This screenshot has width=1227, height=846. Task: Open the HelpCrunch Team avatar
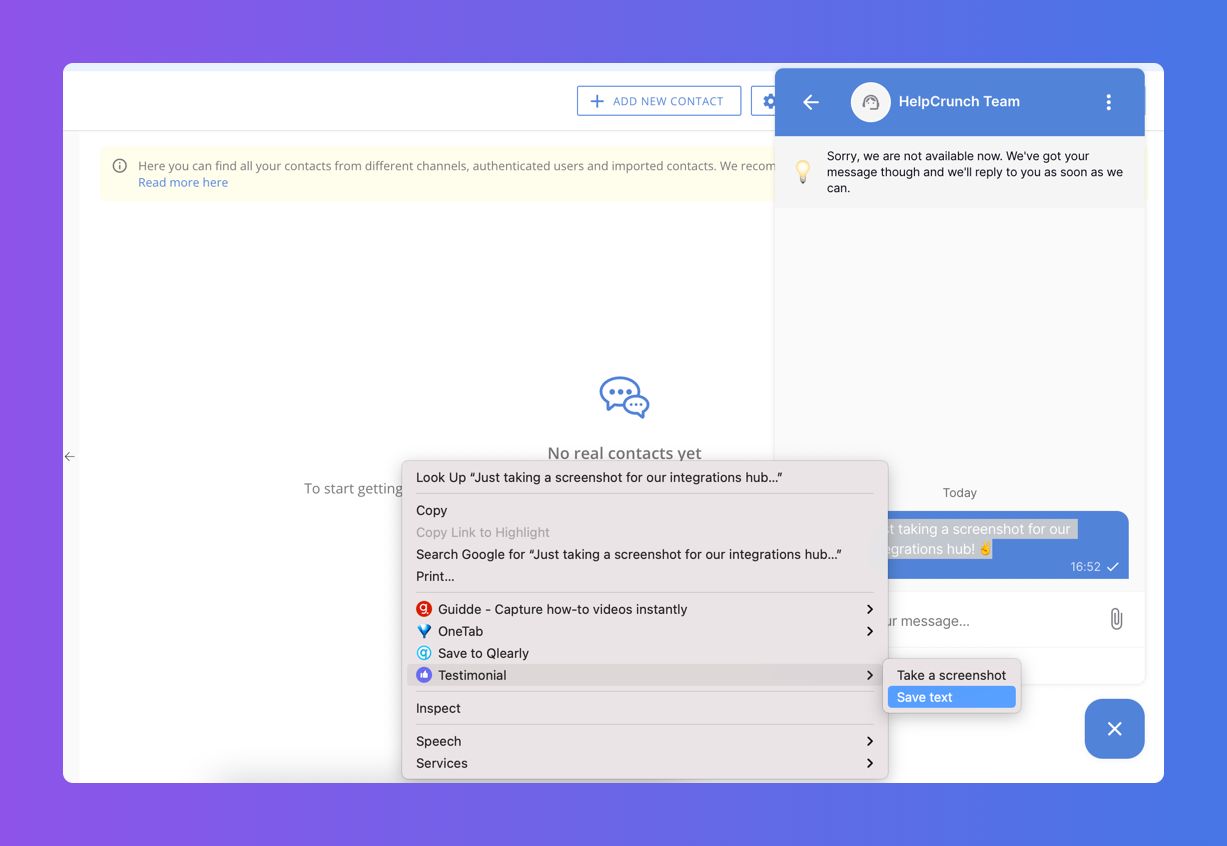pos(871,102)
